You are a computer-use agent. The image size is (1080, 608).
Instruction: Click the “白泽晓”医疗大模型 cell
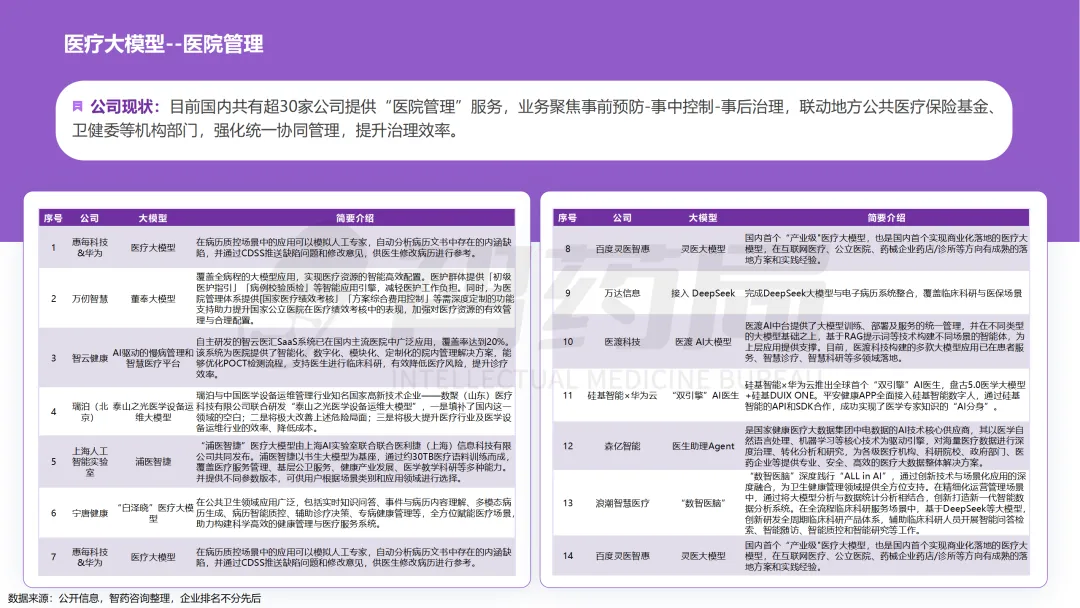153,513
